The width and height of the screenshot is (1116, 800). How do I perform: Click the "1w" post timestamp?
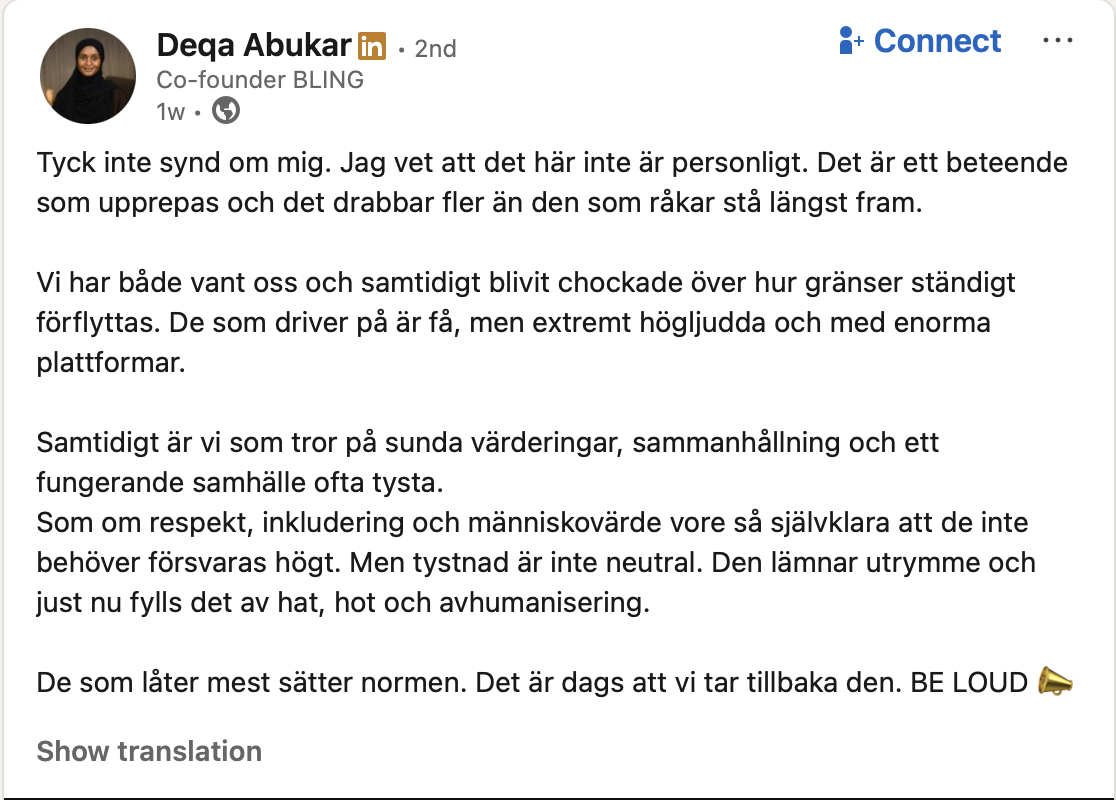pos(170,112)
